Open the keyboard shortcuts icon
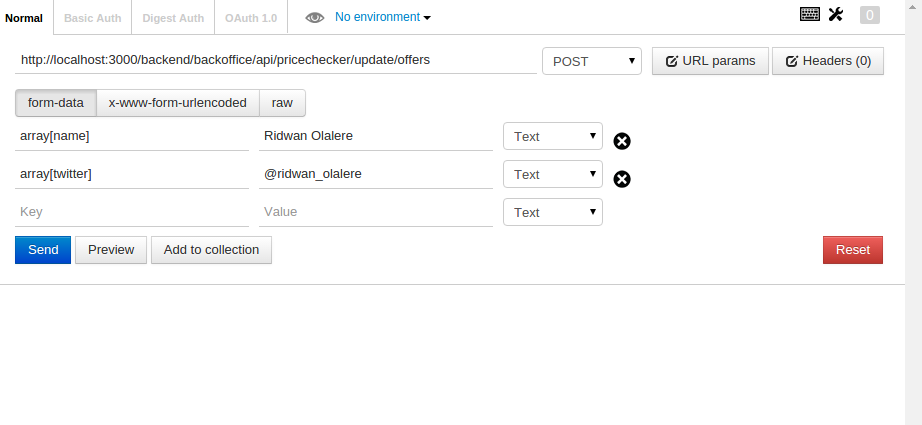 coord(810,14)
